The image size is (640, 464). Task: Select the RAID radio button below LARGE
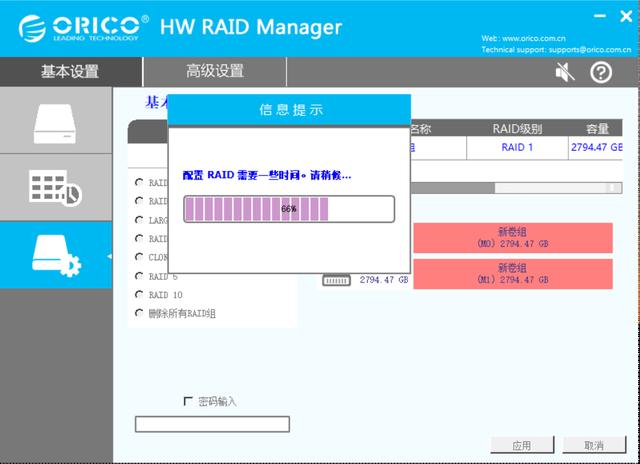139,238
